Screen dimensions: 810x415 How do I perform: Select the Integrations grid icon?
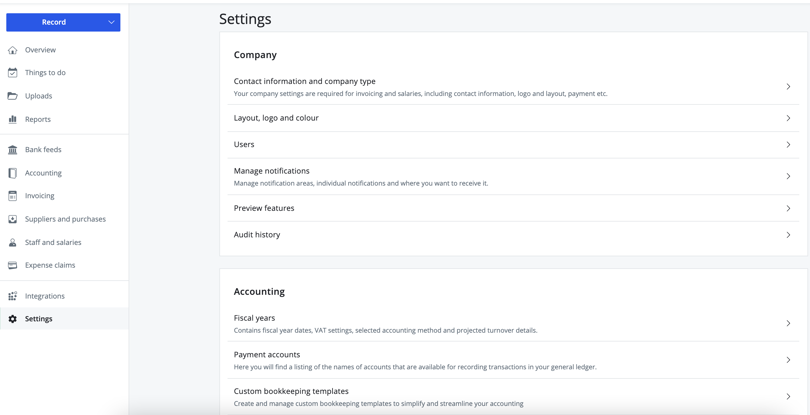pos(13,296)
